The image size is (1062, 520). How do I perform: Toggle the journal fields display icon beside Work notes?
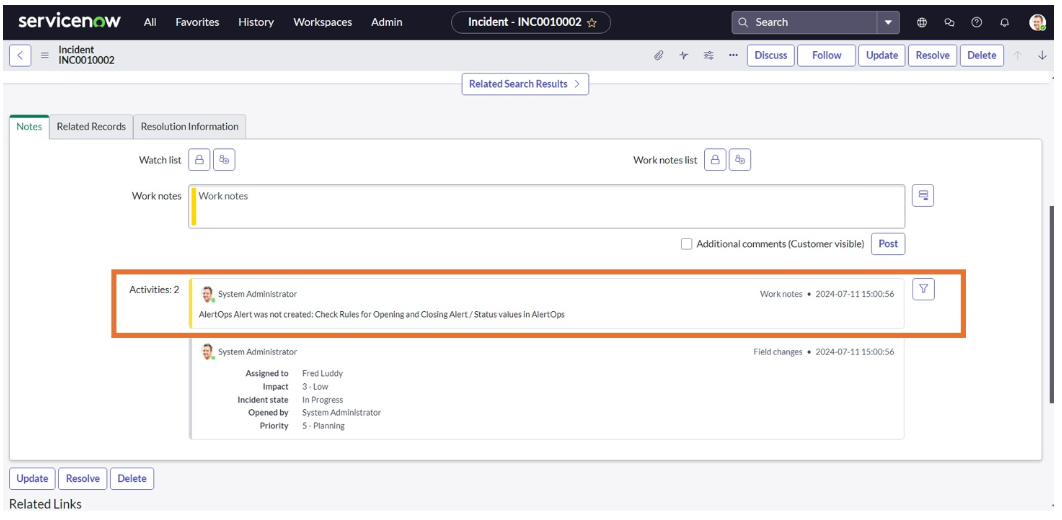click(922, 196)
